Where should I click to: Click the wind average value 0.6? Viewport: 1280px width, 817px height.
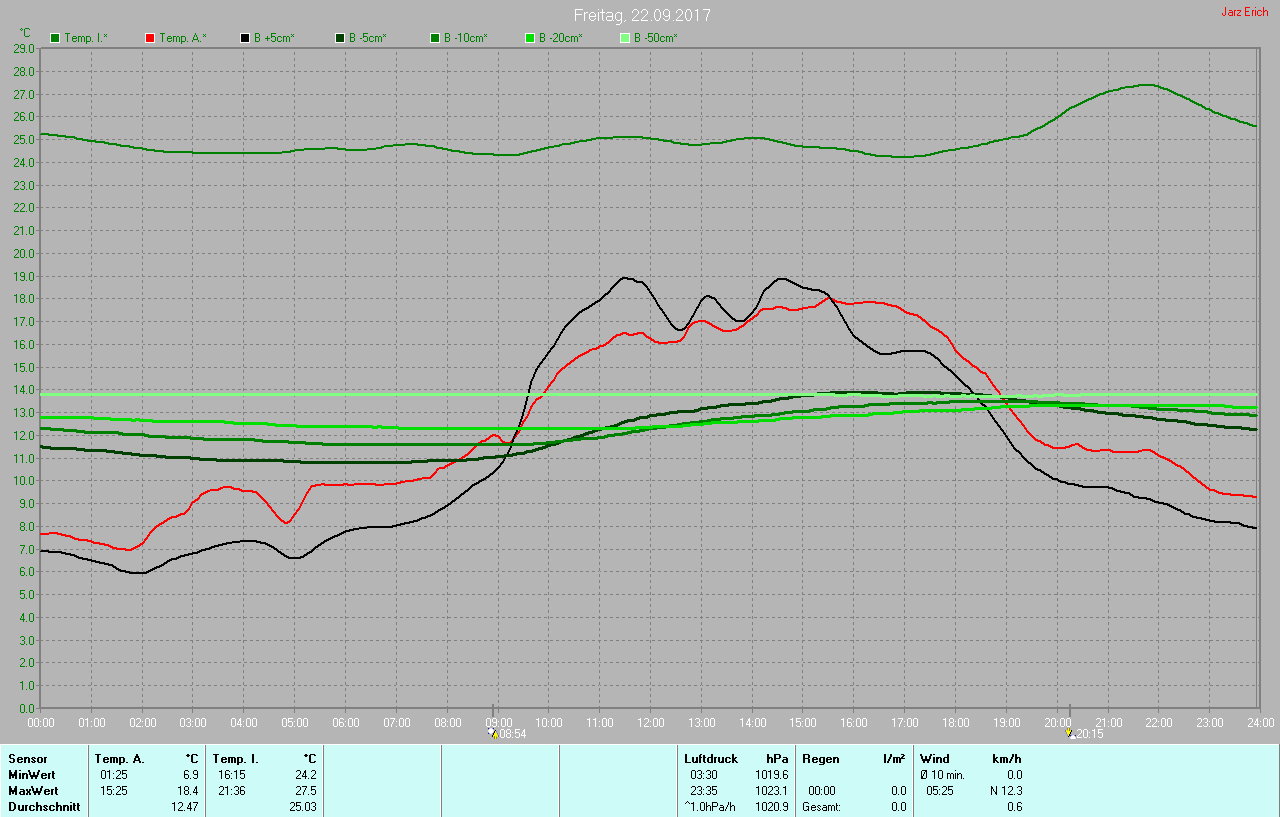(x=1013, y=807)
